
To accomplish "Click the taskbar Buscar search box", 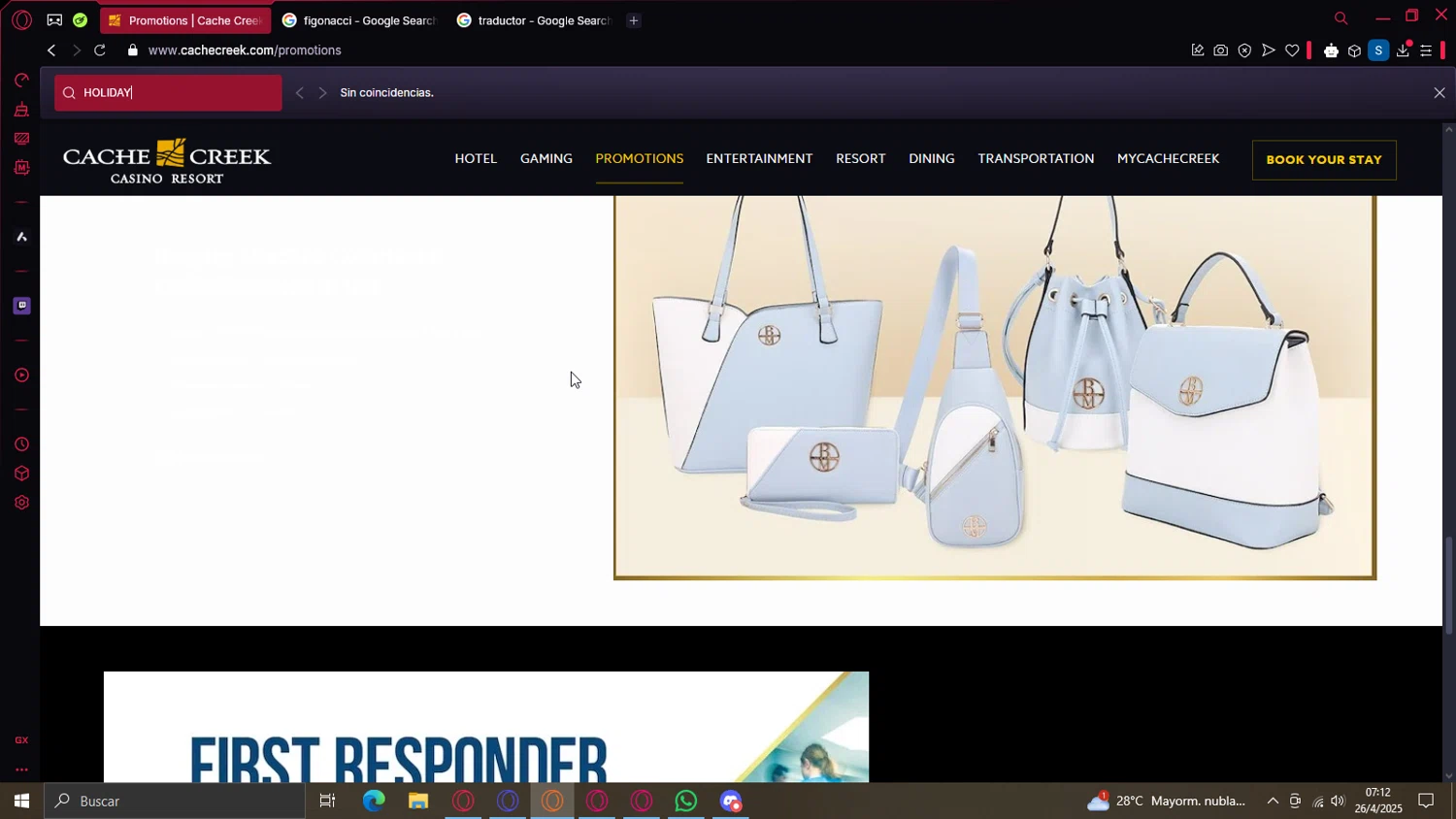I will [x=175, y=801].
